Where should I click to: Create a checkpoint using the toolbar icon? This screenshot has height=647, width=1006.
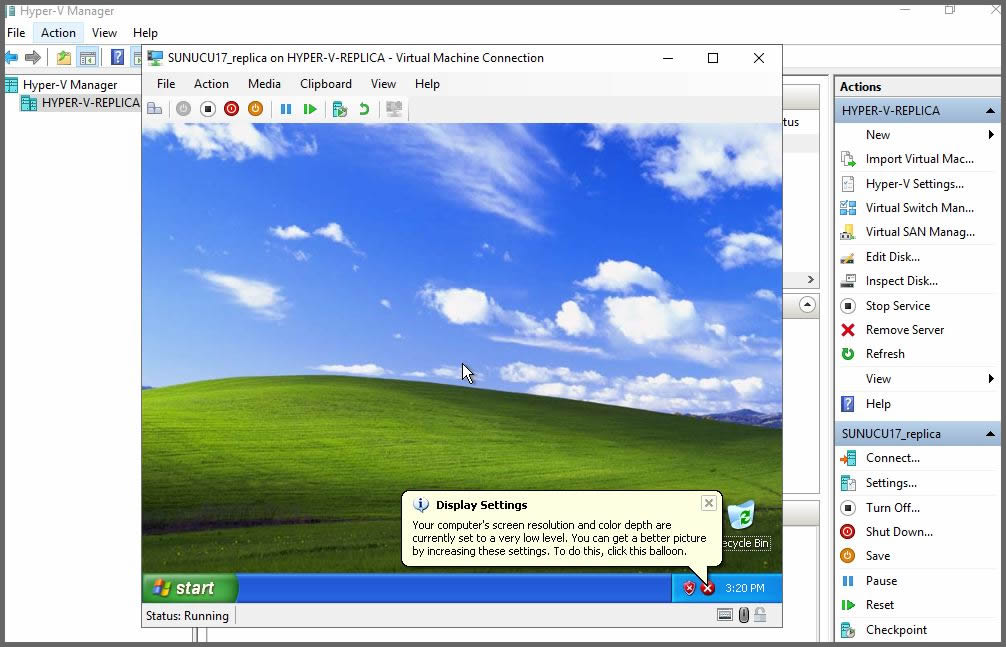[x=340, y=109]
